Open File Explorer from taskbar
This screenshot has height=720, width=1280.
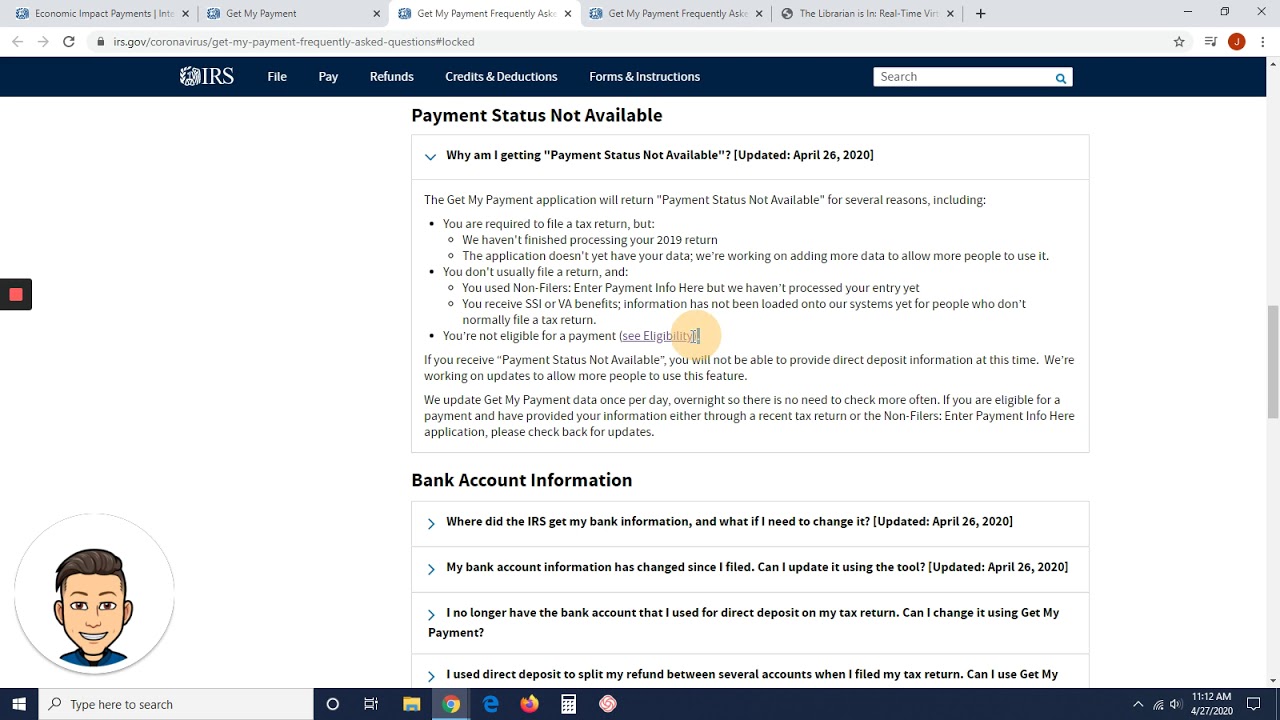pyautogui.click(x=411, y=704)
